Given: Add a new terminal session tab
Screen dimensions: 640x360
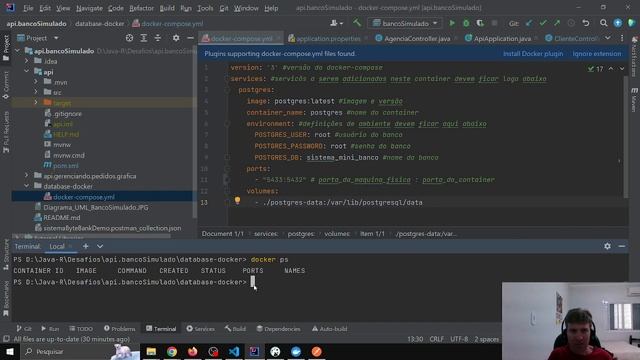Looking at the screenshot, I should pos(86,246).
